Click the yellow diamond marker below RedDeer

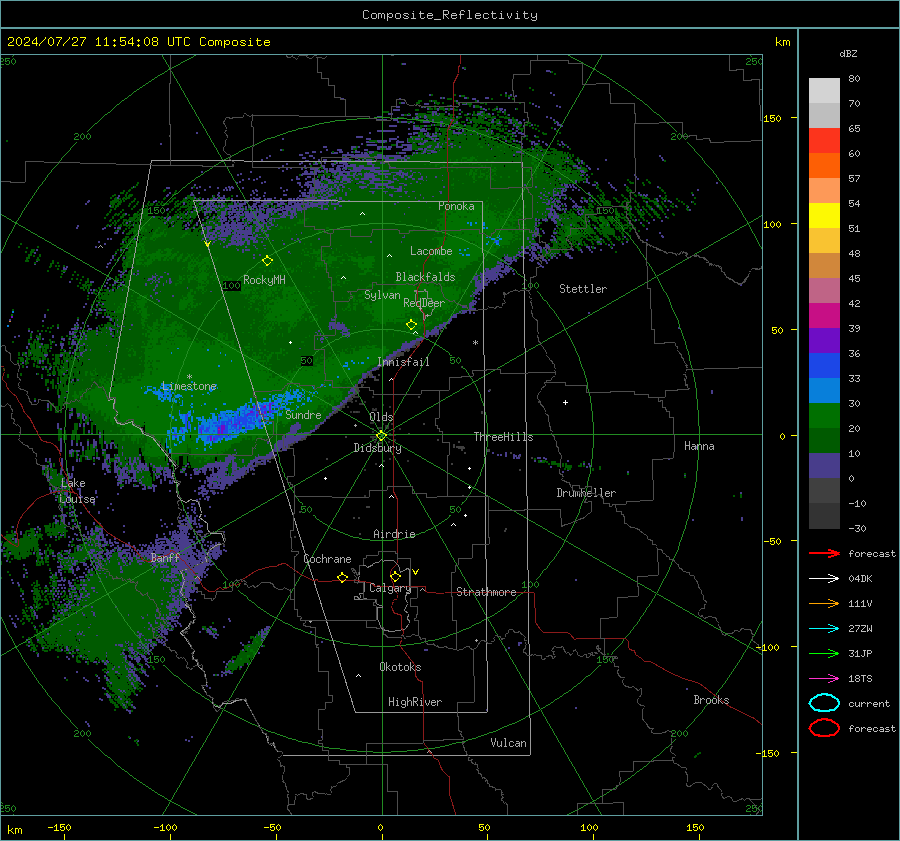(412, 325)
